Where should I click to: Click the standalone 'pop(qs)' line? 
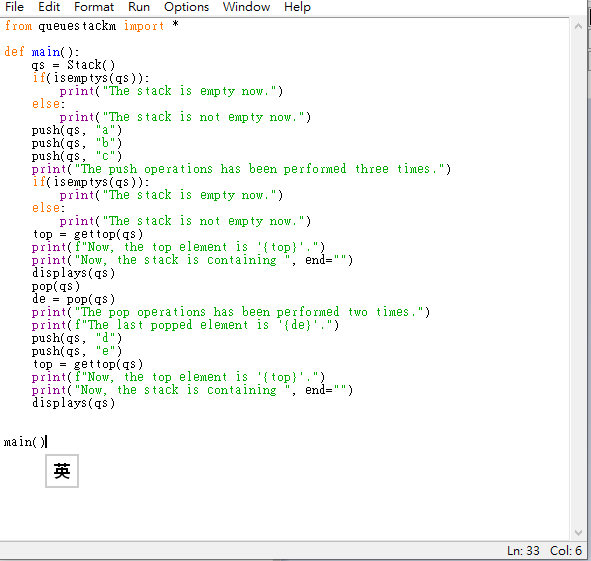click(56, 286)
